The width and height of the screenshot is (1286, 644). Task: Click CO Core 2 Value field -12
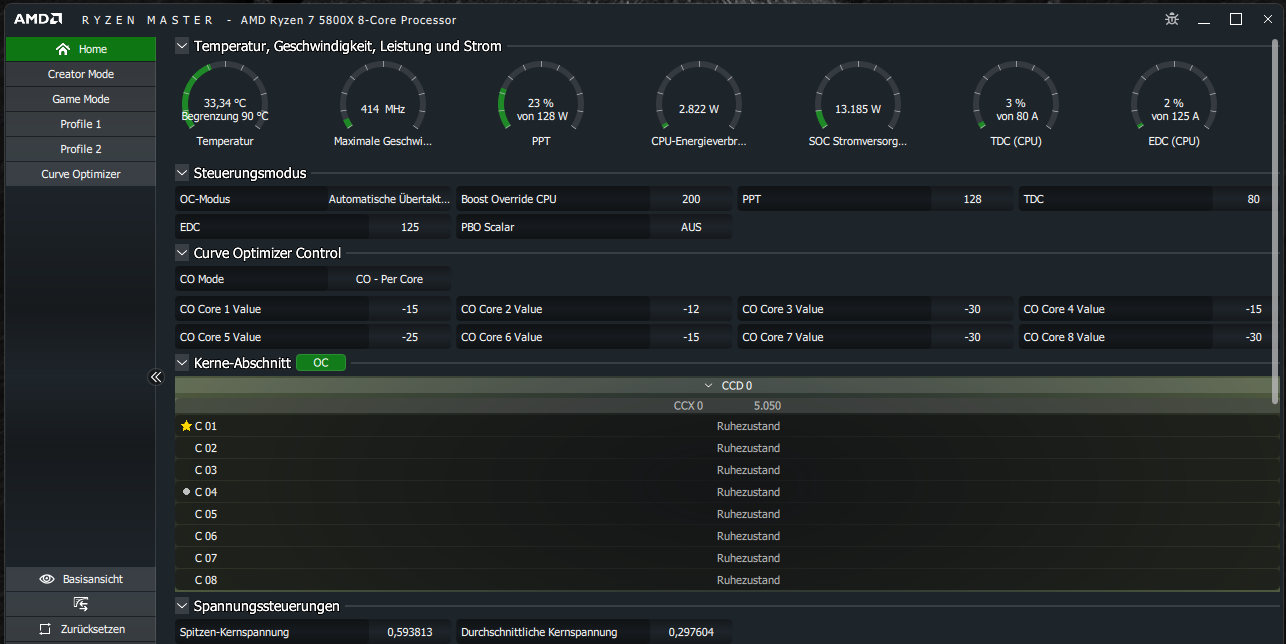(x=691, y=309)
